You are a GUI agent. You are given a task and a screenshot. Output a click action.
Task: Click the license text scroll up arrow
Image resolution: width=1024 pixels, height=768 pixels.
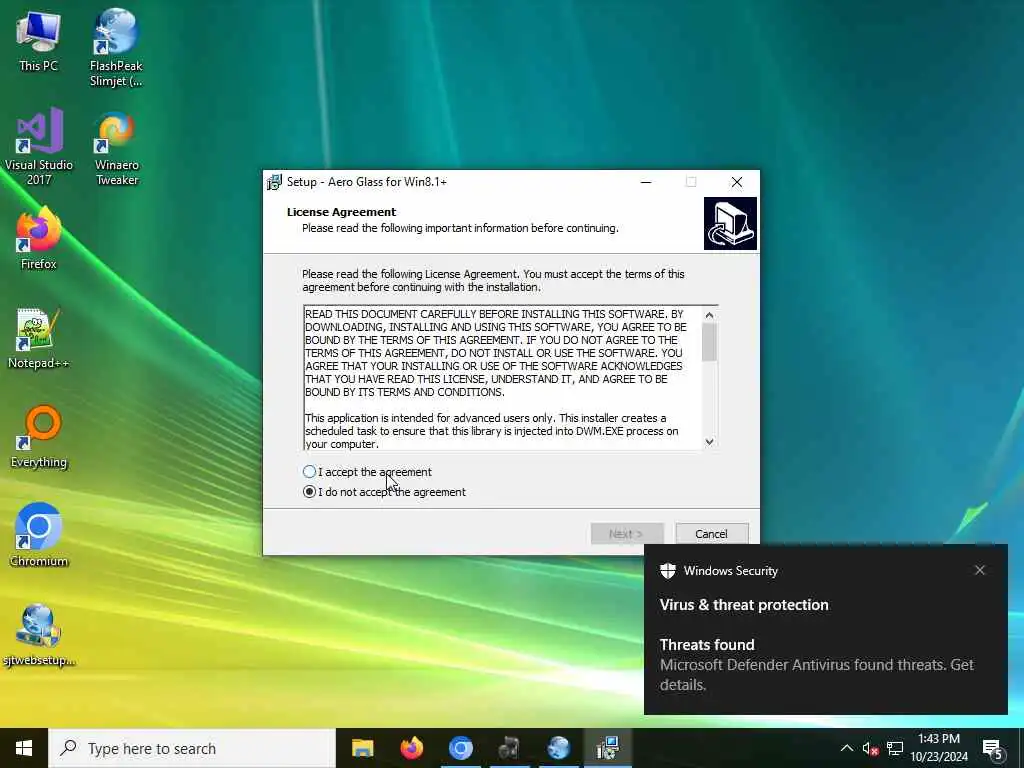(709, 315)
